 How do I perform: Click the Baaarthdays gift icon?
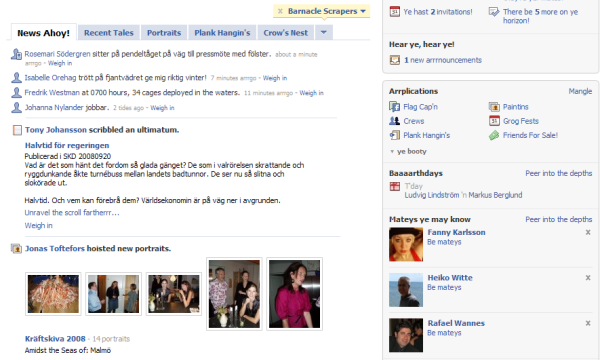(395, 186)
